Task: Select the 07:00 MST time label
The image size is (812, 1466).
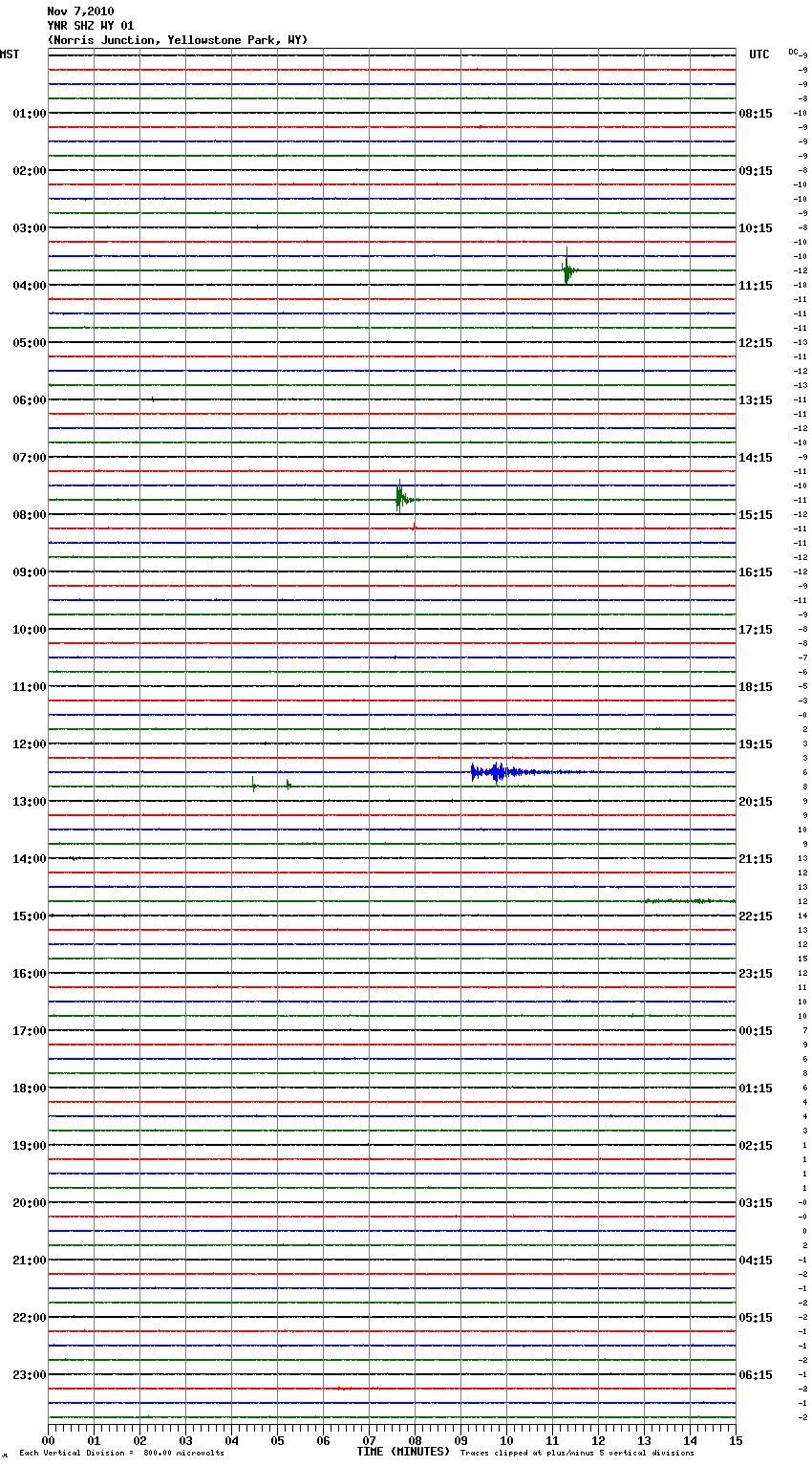Action: point(30,458)
